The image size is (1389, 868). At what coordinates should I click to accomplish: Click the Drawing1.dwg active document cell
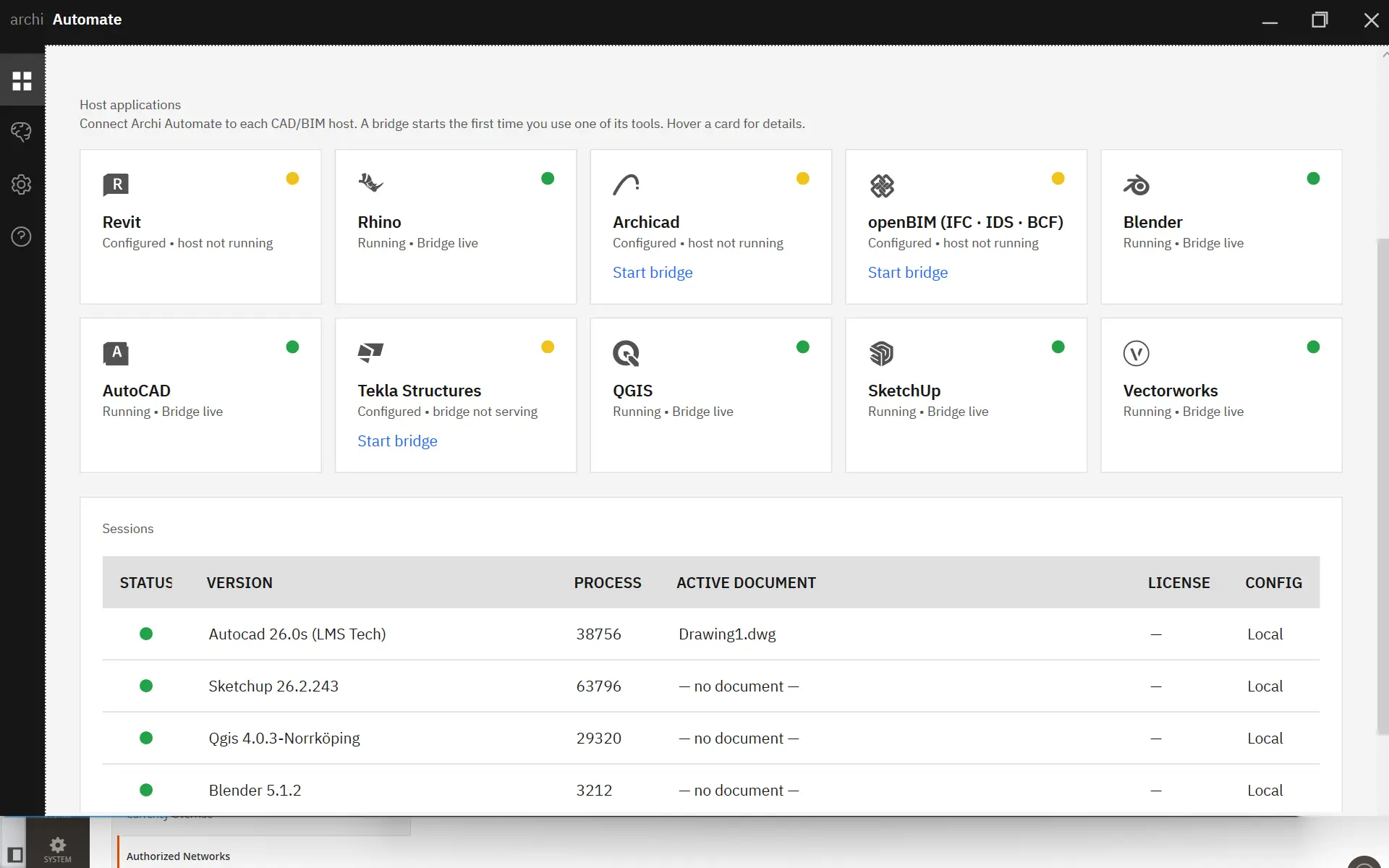pyautogui.click(x=727, y=634)
